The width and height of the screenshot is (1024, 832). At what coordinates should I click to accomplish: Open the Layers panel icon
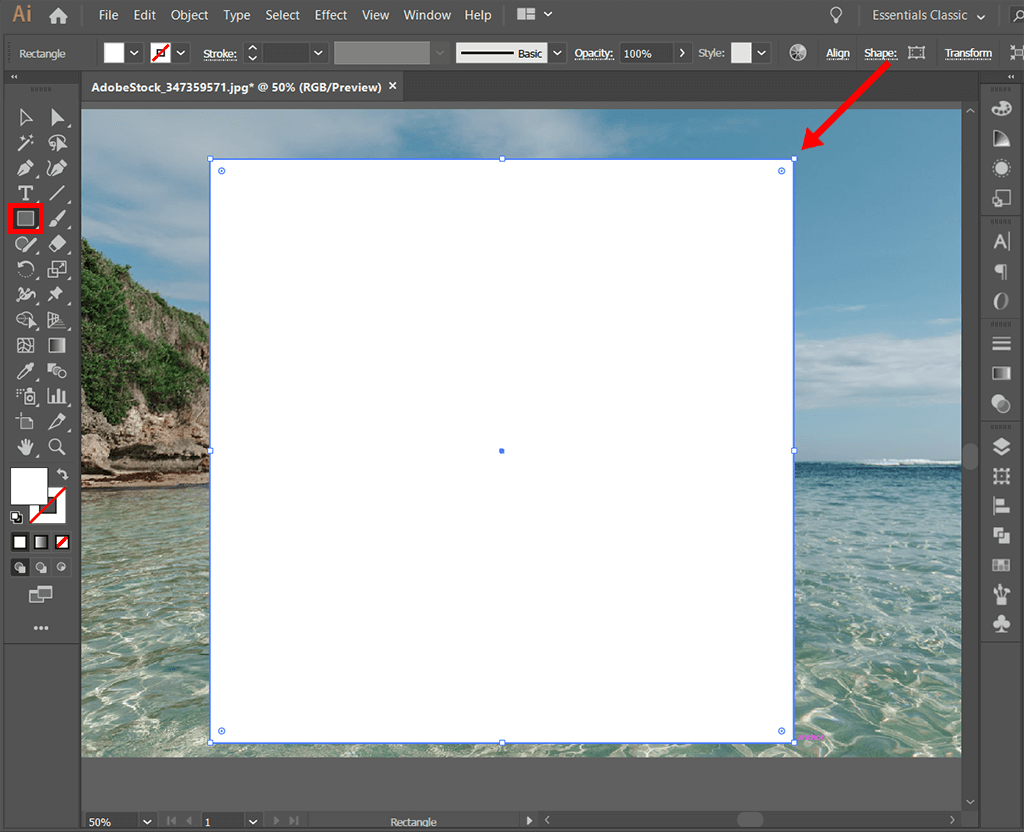1001,447
